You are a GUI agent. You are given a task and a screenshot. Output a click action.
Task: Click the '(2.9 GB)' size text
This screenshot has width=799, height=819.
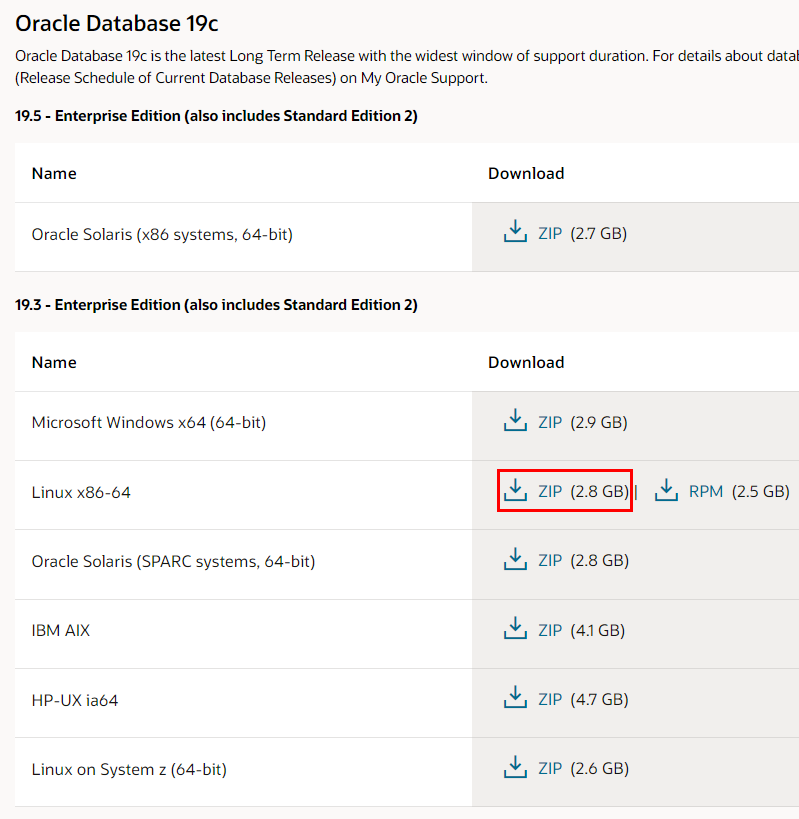(x=599, y=423)
